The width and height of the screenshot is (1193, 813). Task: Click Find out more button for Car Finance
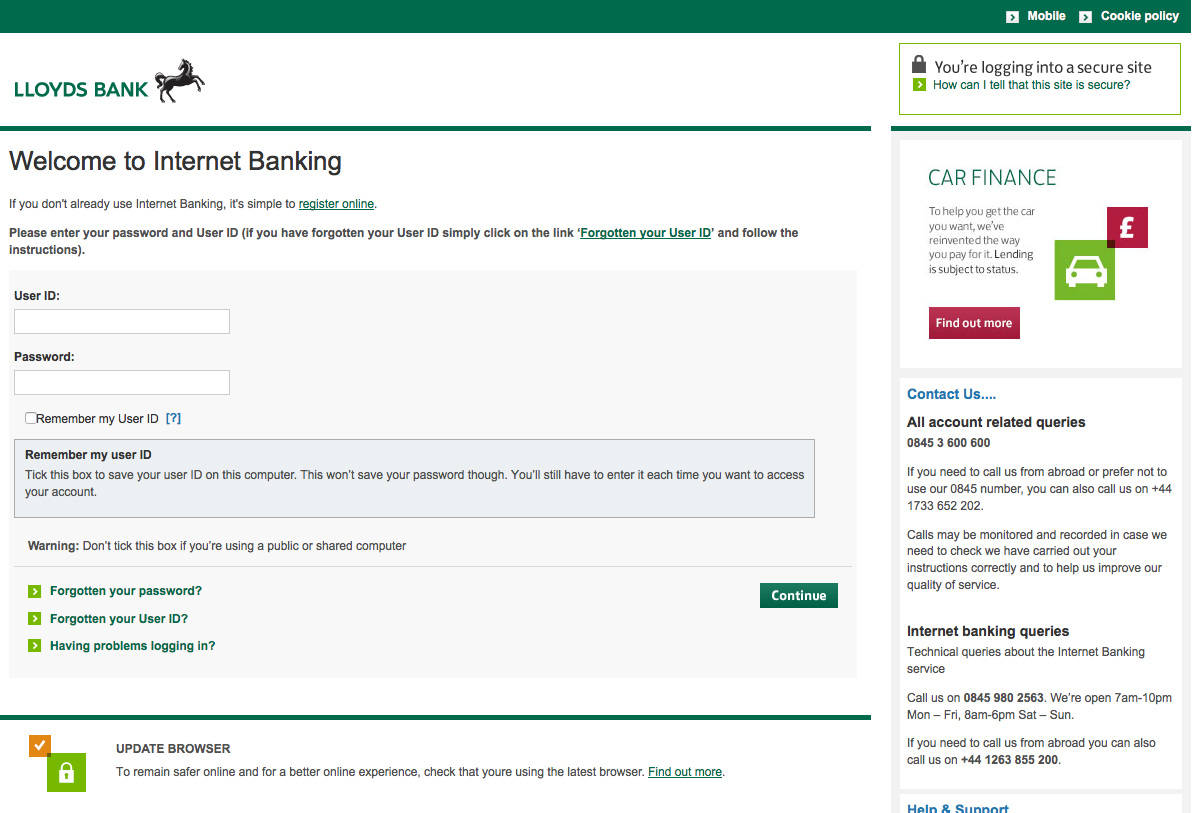[x=974, y=323]
